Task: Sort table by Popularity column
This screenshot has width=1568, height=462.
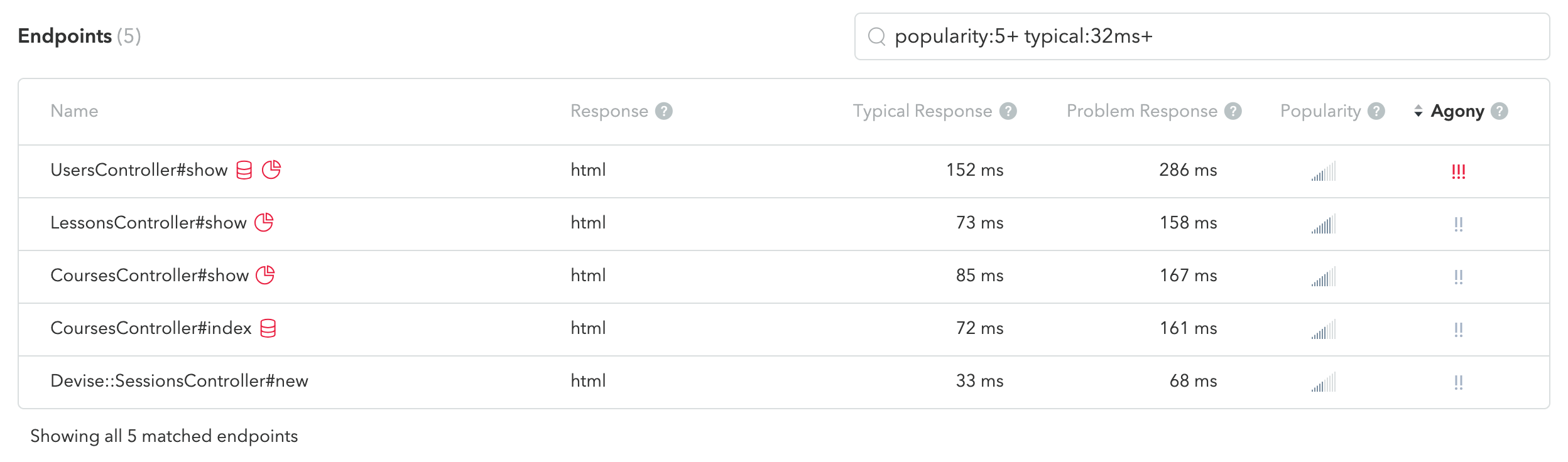Action: click(x=1320, y=111)
